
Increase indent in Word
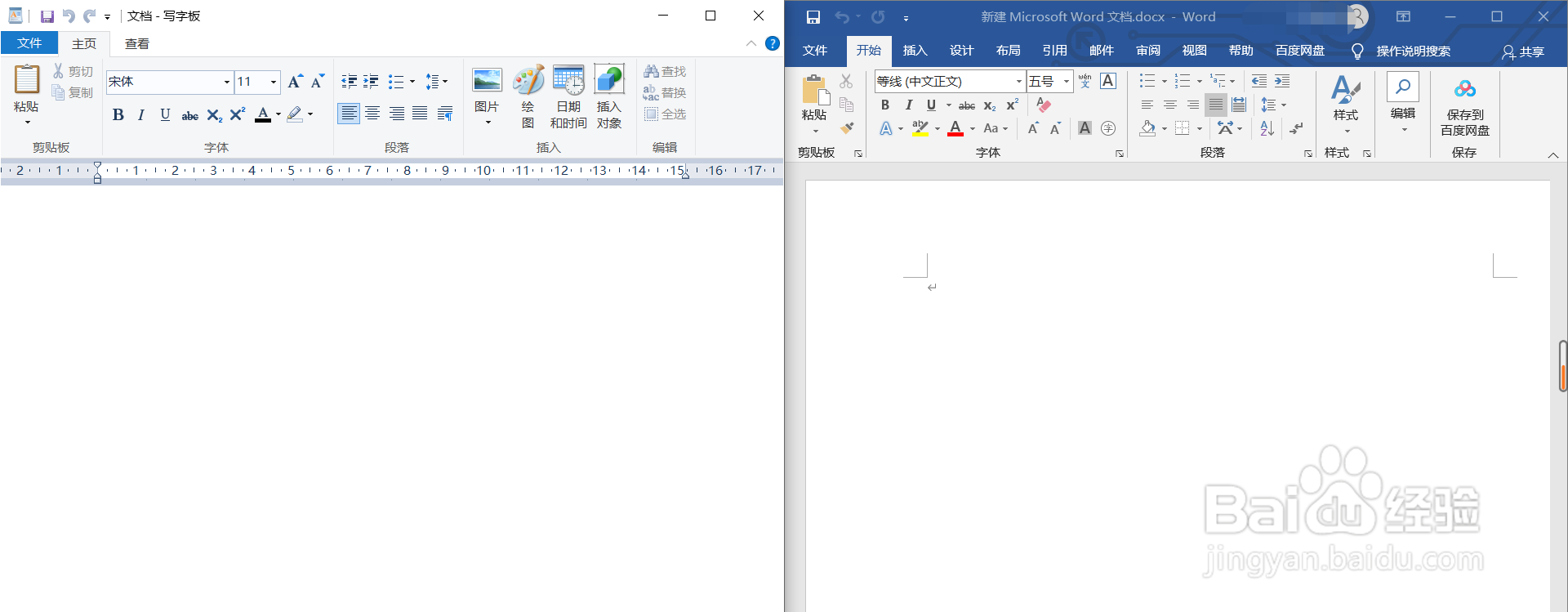point(1282,81)
